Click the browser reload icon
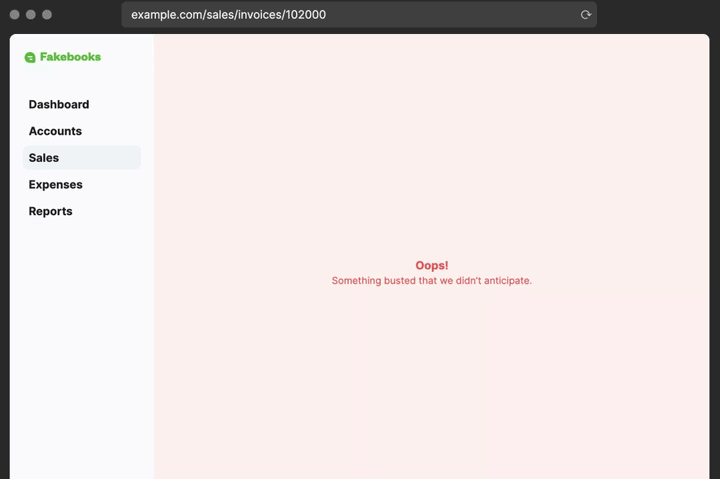This screenshot has height=479, width=720. (585, 15)
